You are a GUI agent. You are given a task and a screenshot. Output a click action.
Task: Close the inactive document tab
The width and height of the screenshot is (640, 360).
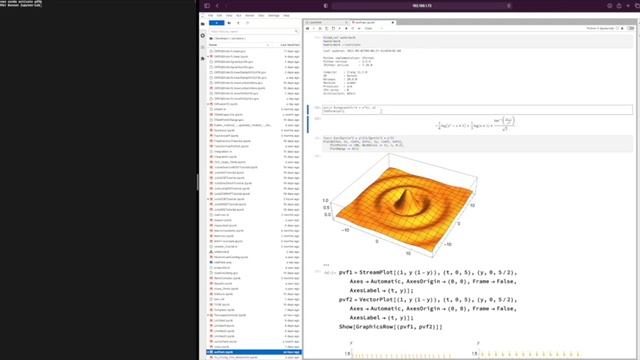(347, 22)
